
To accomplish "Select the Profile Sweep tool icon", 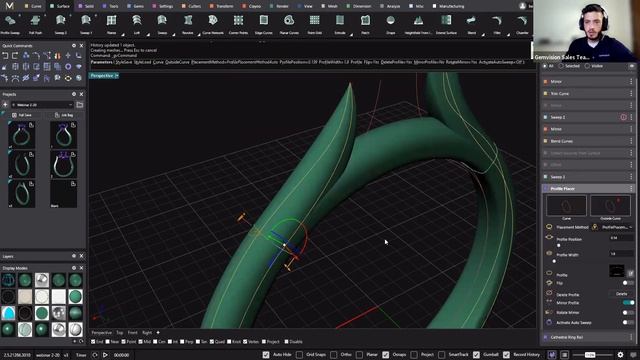I will click(10, 20).
